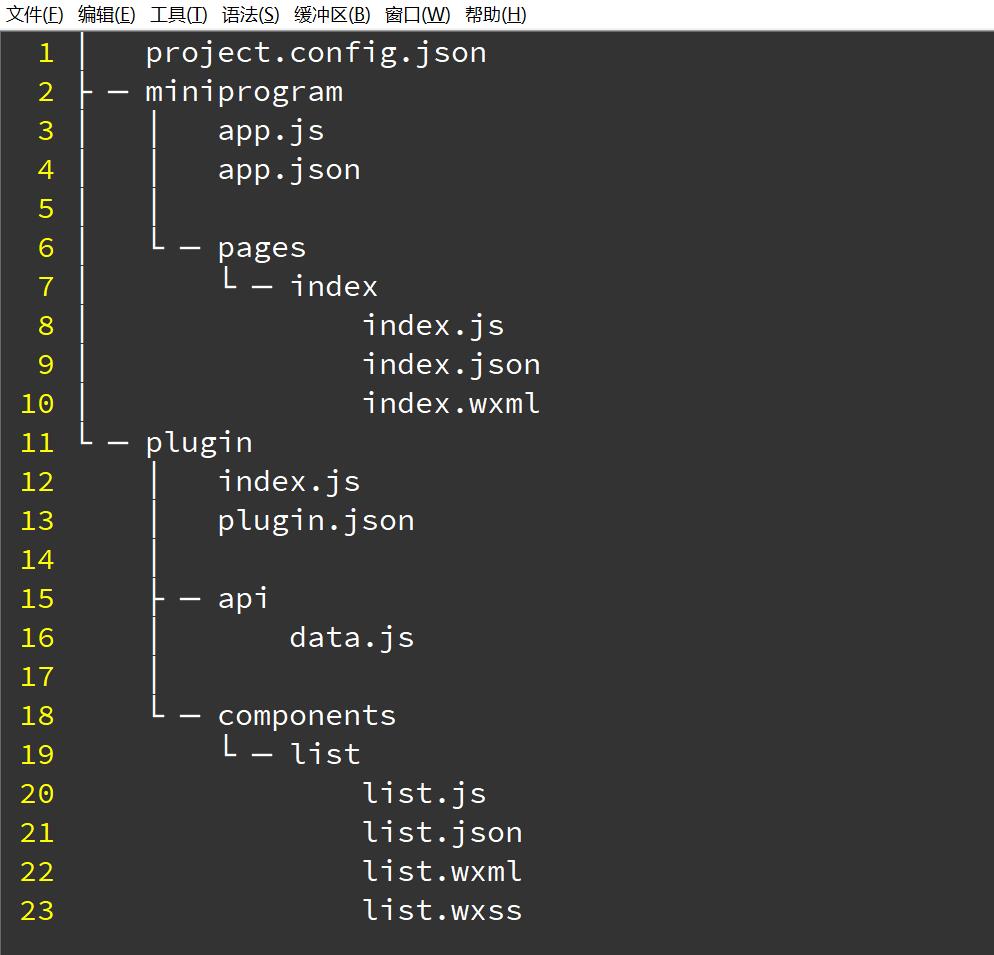
Task: Click line number 23 in gutter
Action: (x=37, y=911)
